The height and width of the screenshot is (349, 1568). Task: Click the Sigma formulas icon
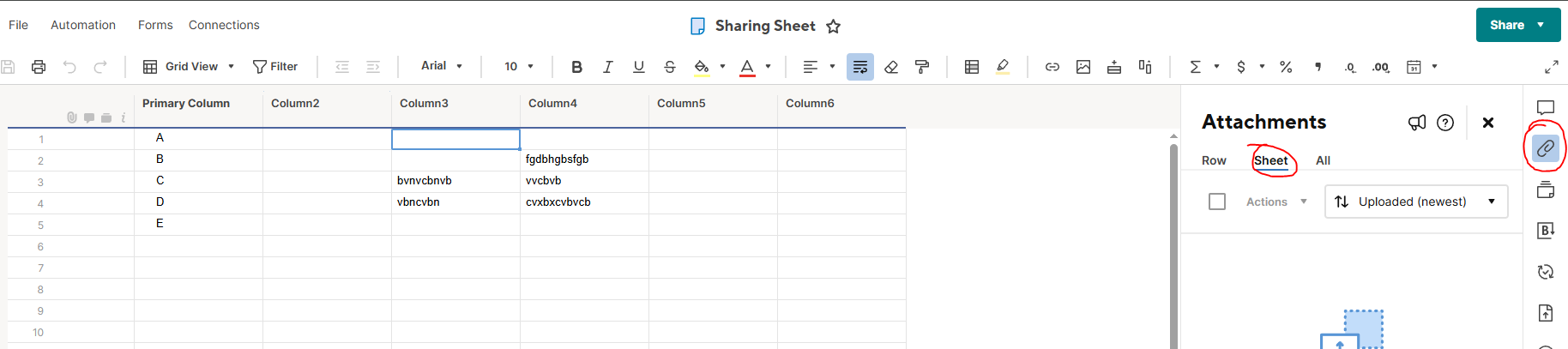pyautogui.click(x=1195, y=67)
